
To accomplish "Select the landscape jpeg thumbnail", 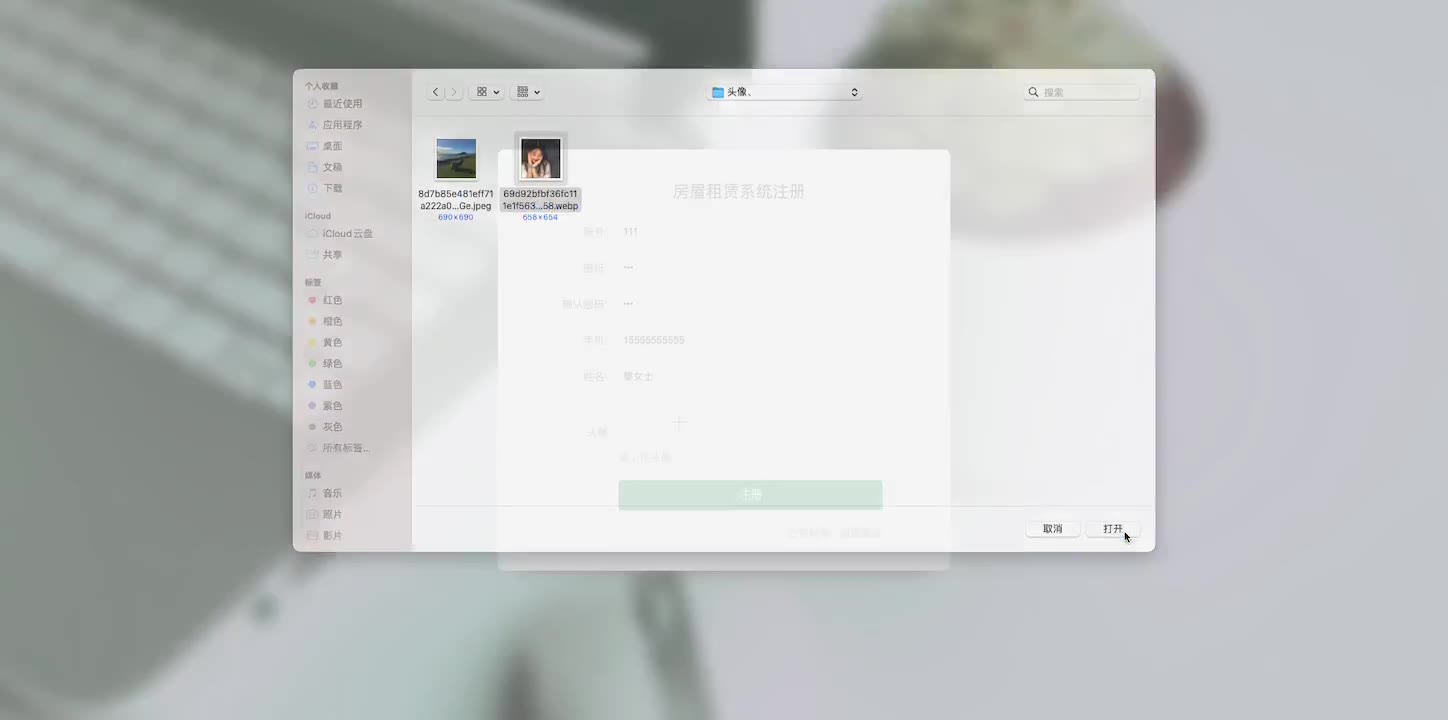I will pyautogui.click(x=456, y=159).
